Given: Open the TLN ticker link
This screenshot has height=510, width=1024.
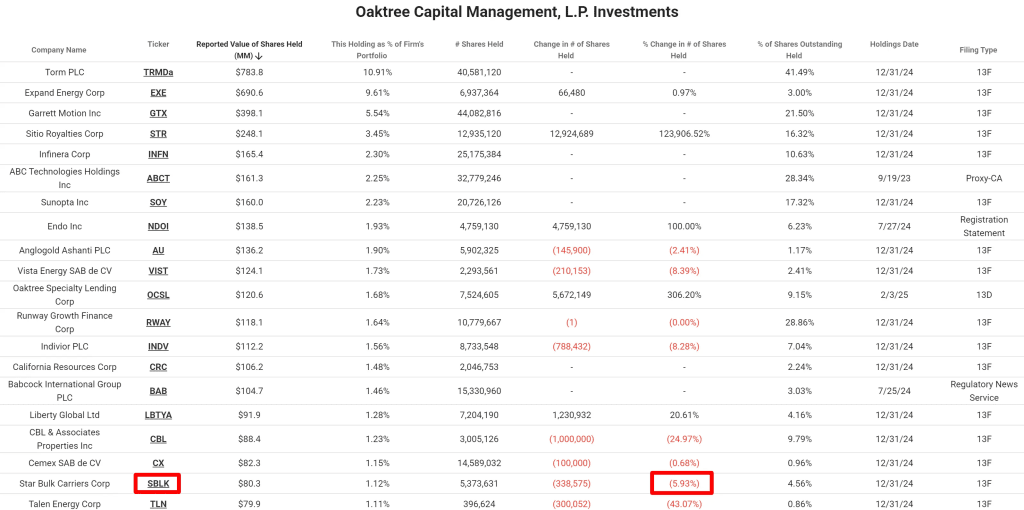Looking at the screenshot, I should point(158,505).
